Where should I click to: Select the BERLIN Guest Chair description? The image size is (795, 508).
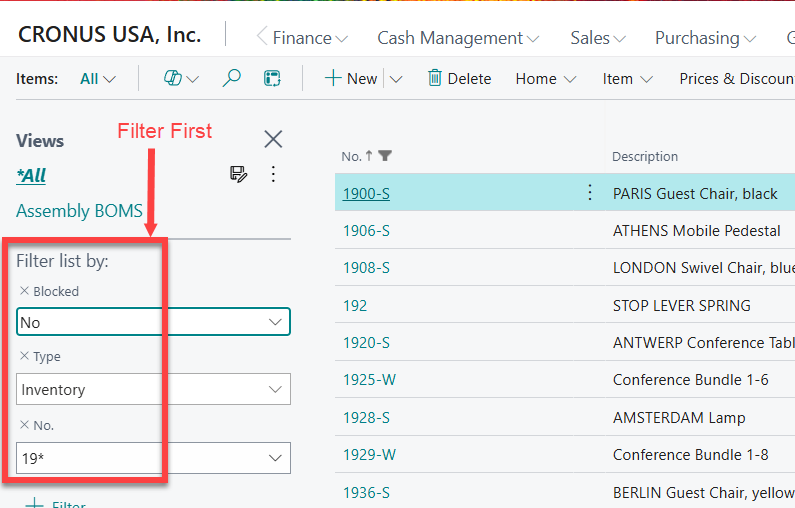(x=704, y=492)
